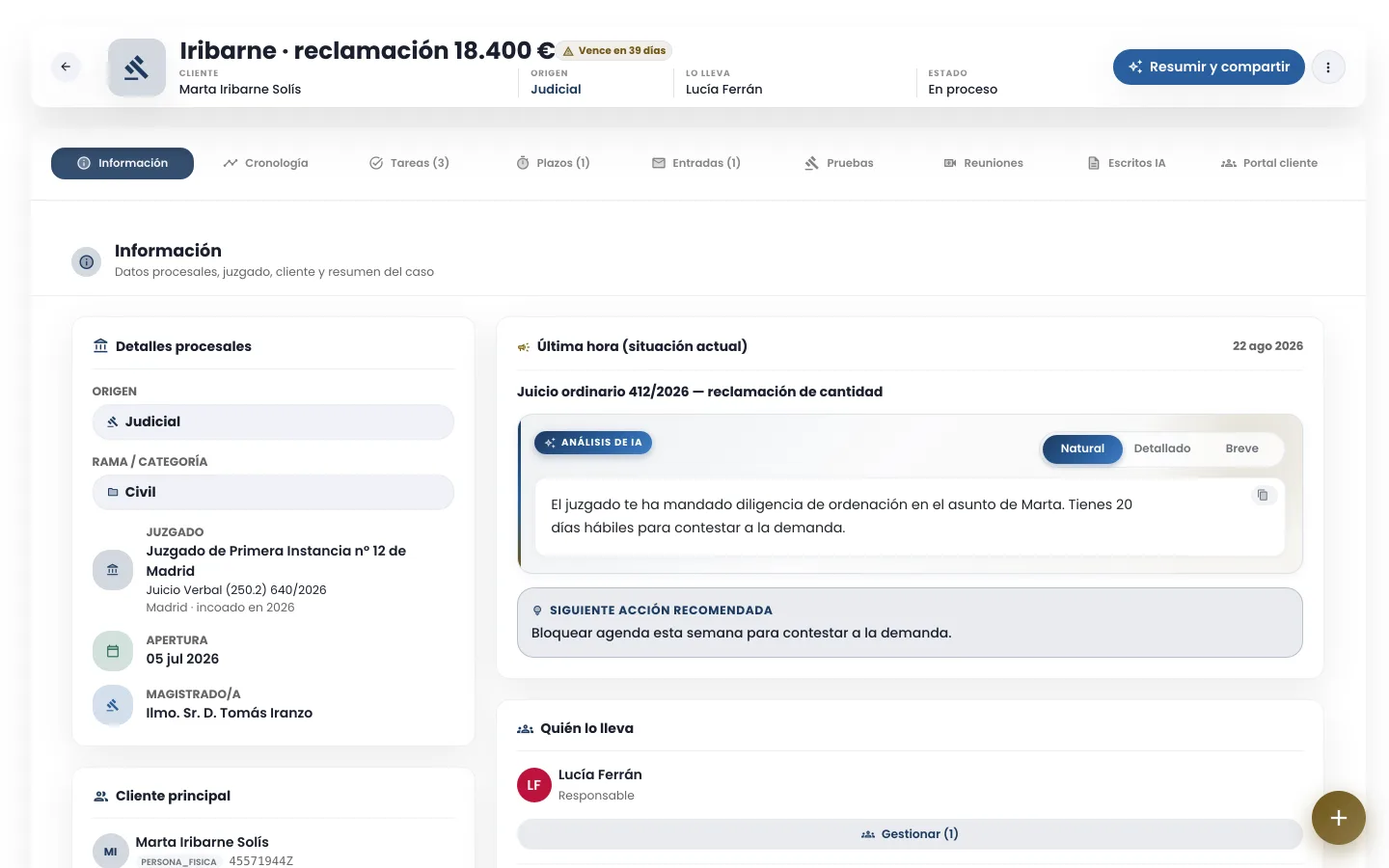Click Juzgado de Primera Instancia nº 12 text
Viewport: 1389px width, 868px height.
click(x=276, y=560)
